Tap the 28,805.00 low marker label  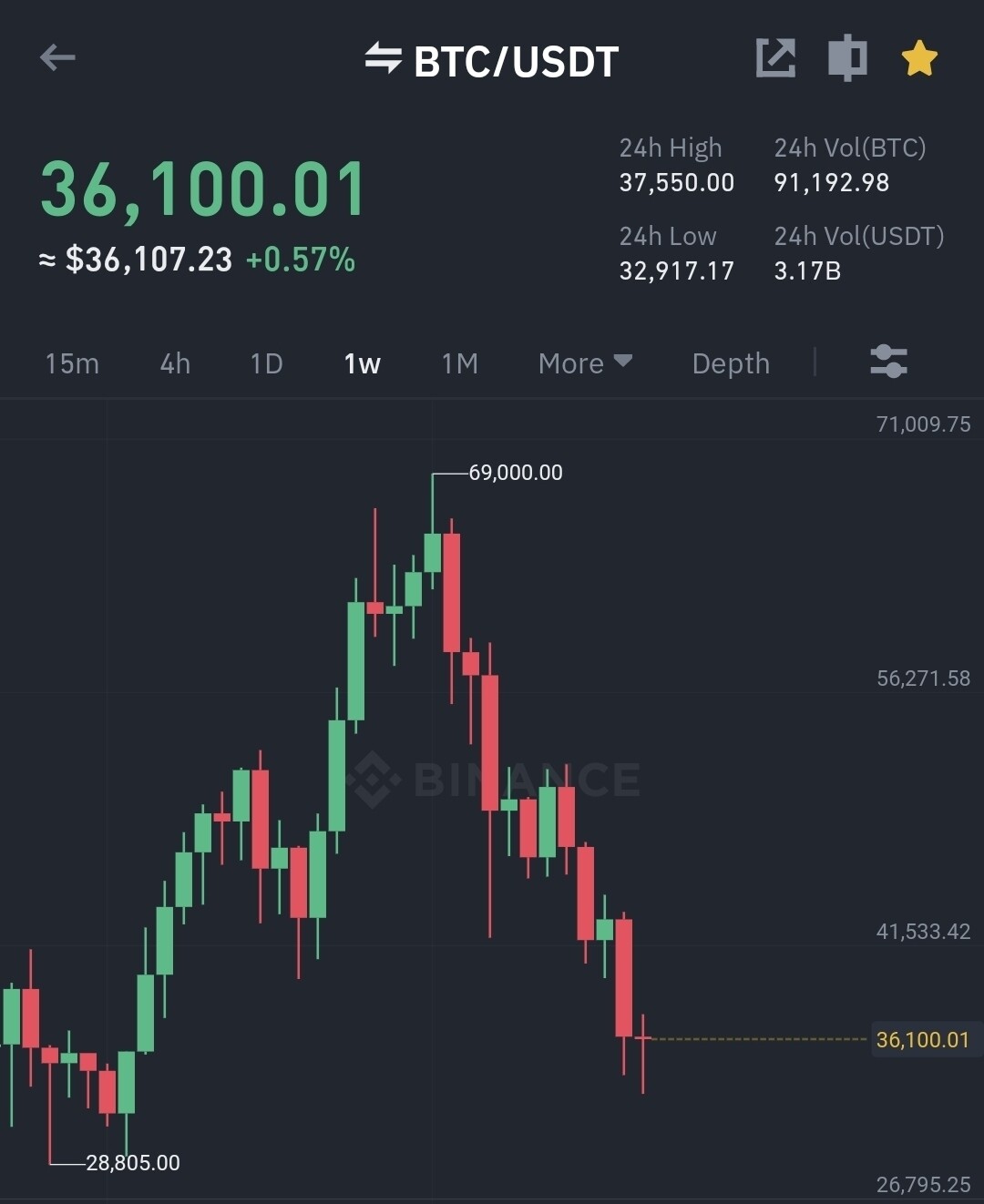[x=133, y=1163]
